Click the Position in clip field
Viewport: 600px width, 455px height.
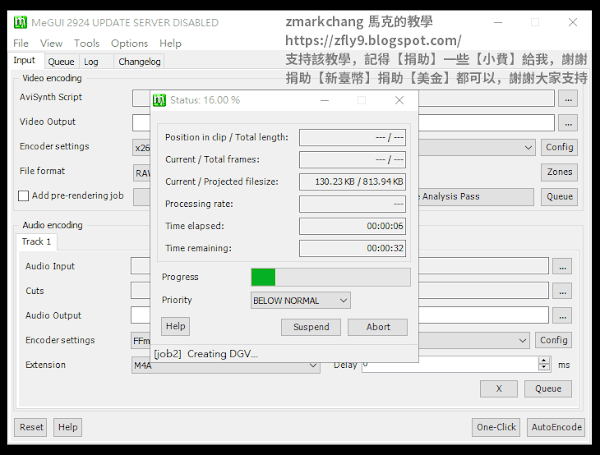click(x=352, y=138)
